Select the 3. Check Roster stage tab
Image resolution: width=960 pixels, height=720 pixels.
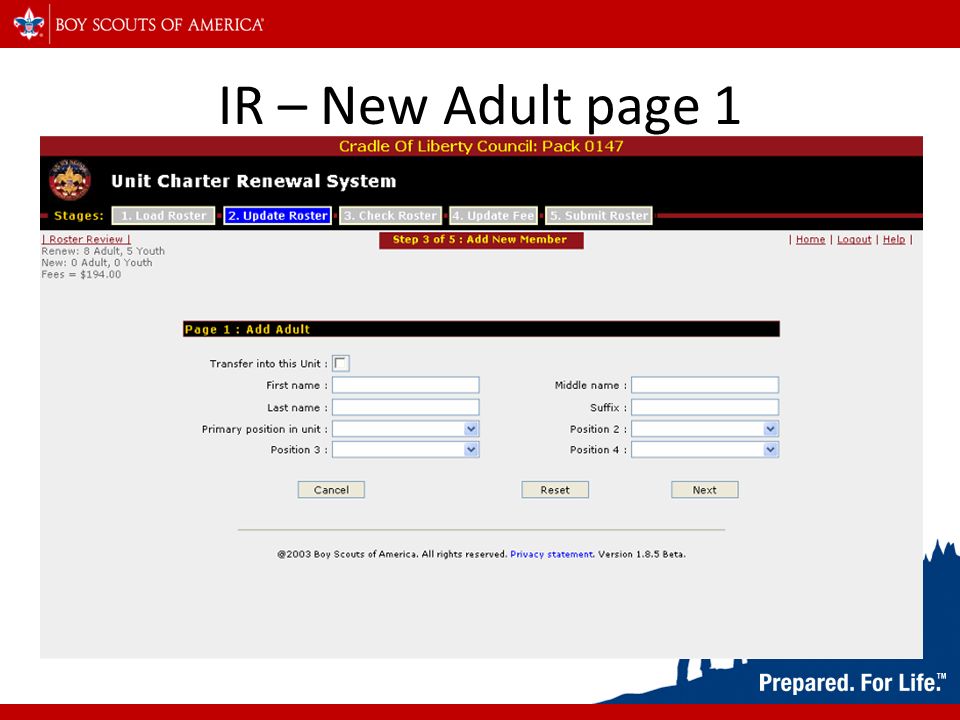(x=391, y=216)
